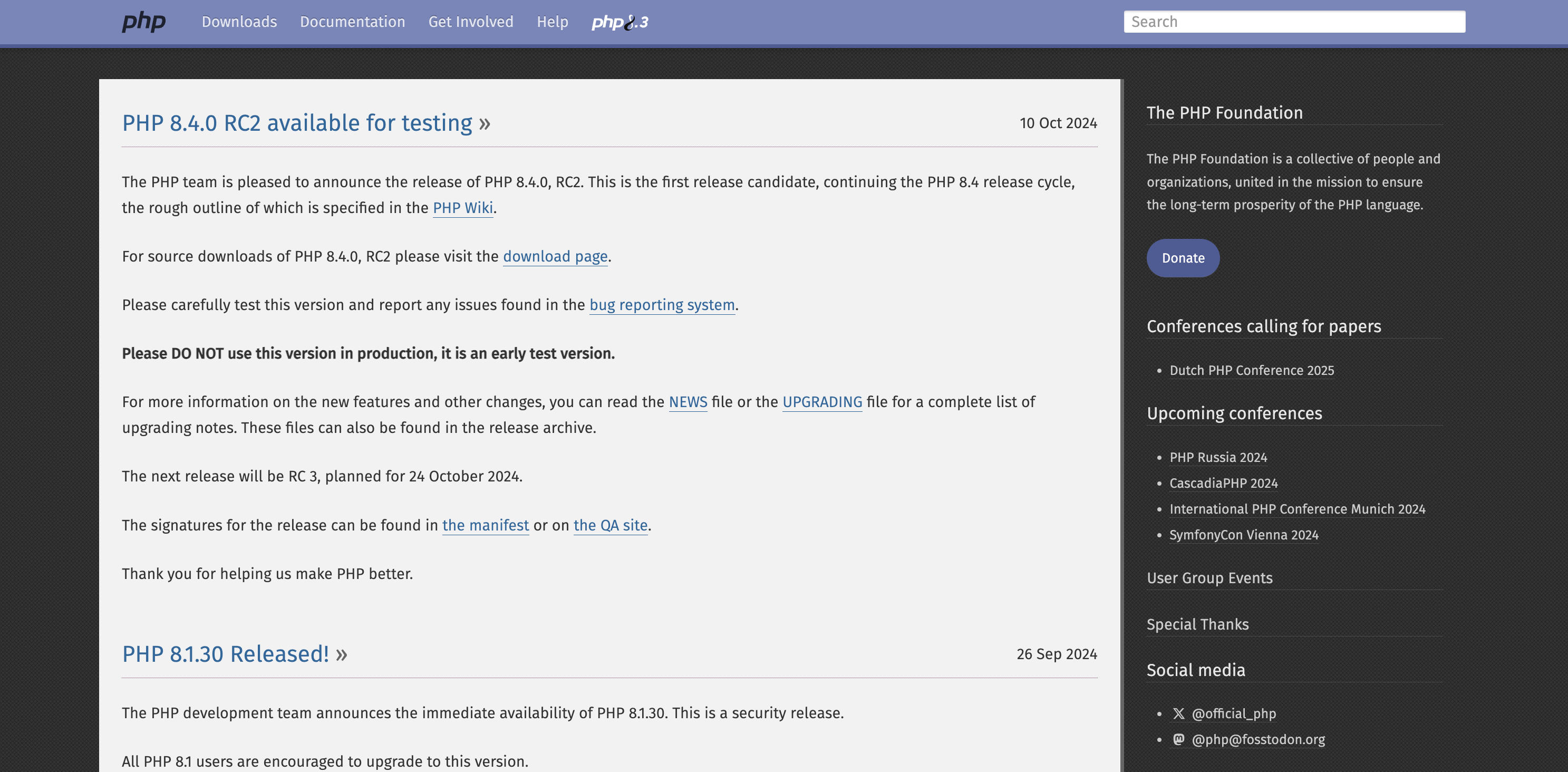Viewport: 1568px width, 772px height.
Task: Open the Downloads menu item
Action: [x=239, y=22]
